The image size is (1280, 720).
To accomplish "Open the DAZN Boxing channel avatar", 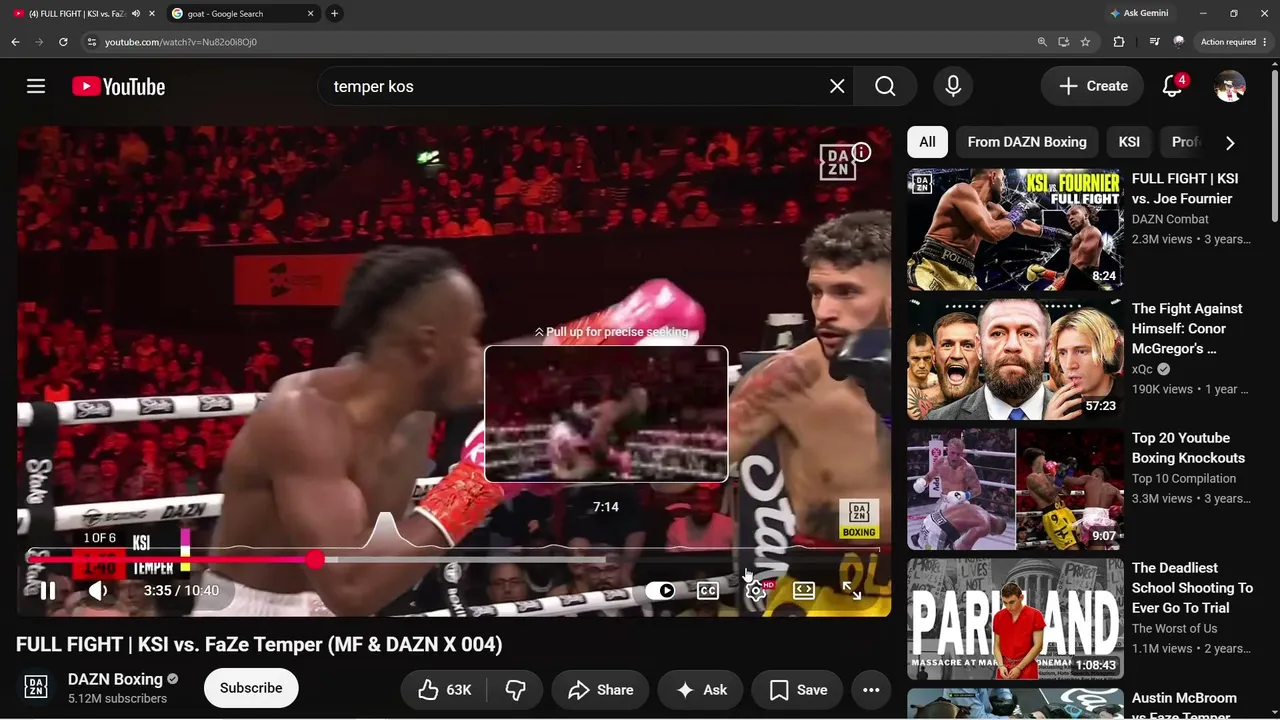I will (x=36, y=688).
